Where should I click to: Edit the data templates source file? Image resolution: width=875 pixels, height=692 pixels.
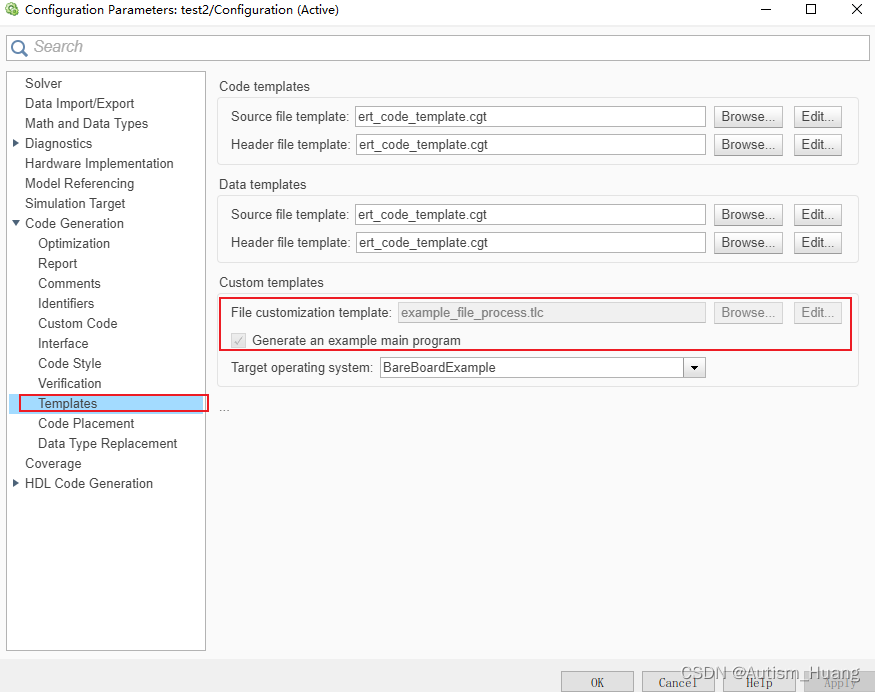(x=818, y=215)
